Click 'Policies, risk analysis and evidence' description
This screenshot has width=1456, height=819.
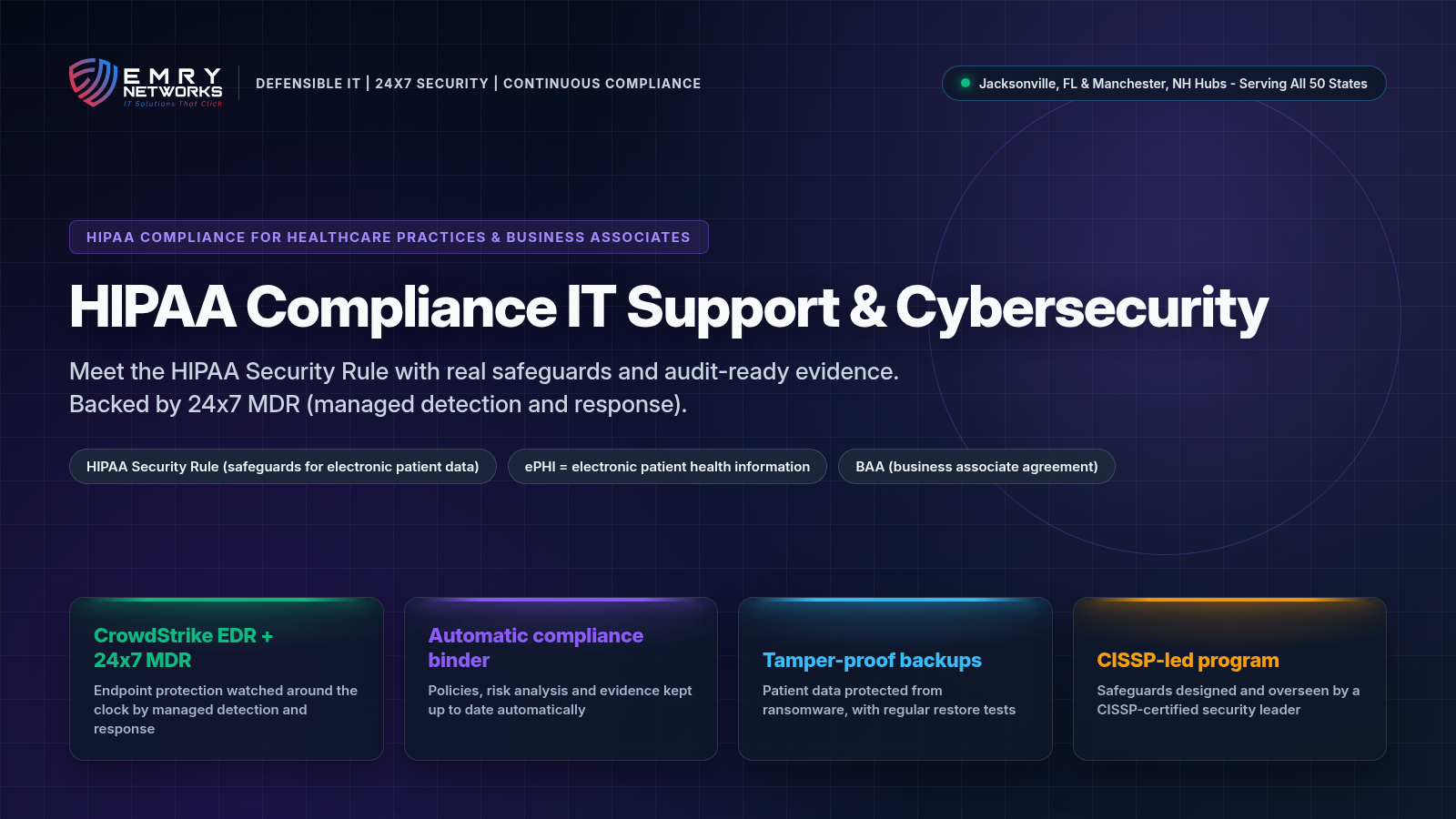(561, 700)
